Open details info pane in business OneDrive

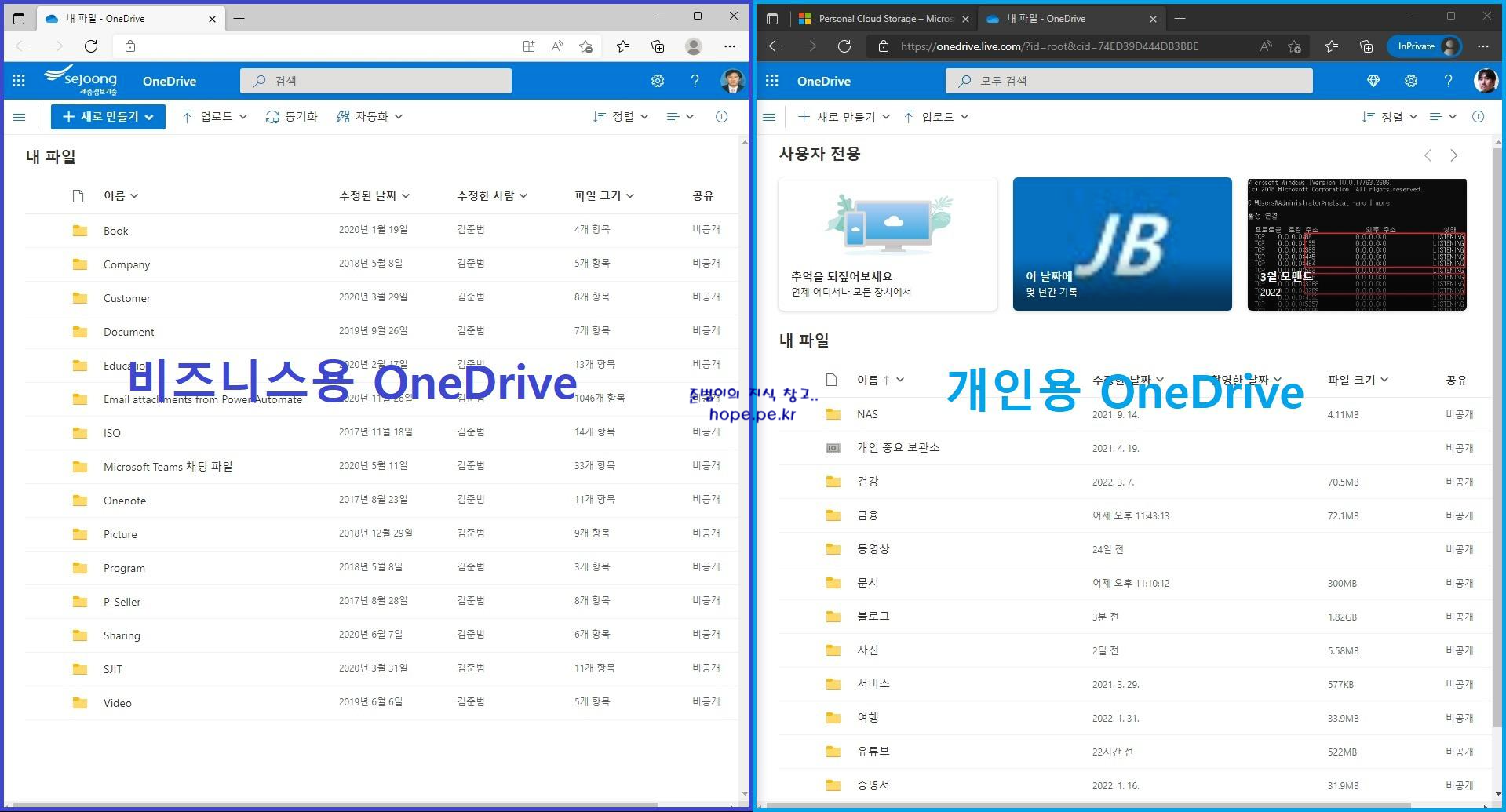point(721,117)
